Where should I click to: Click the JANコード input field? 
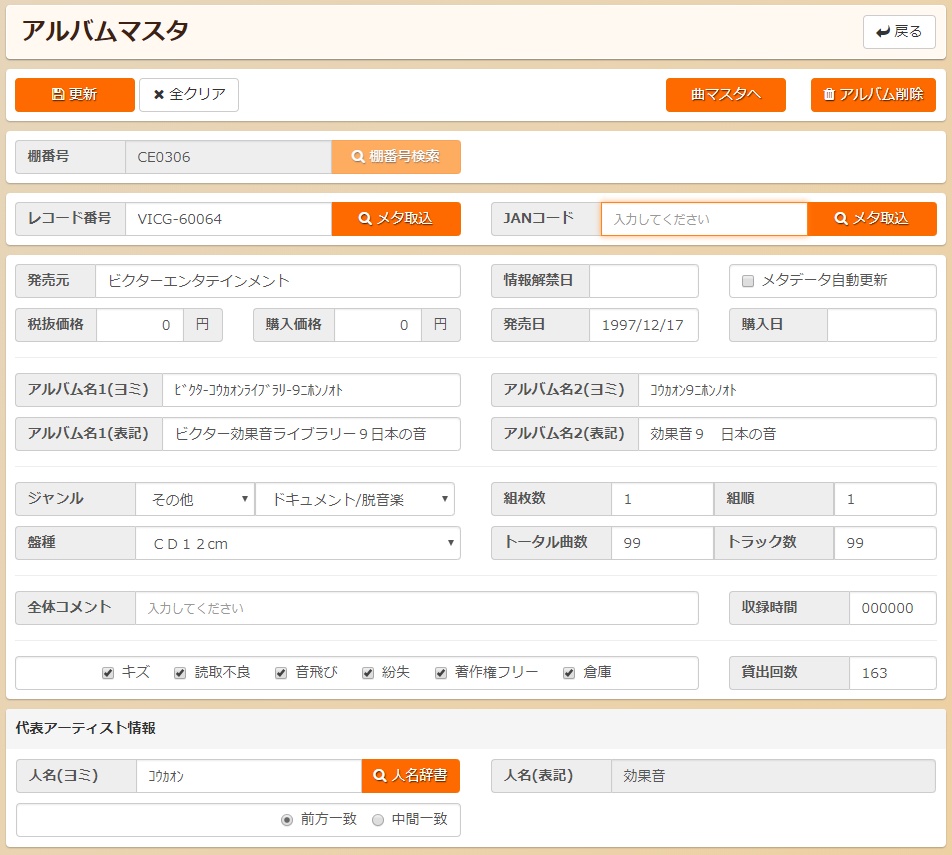click(x=704, y=219)
